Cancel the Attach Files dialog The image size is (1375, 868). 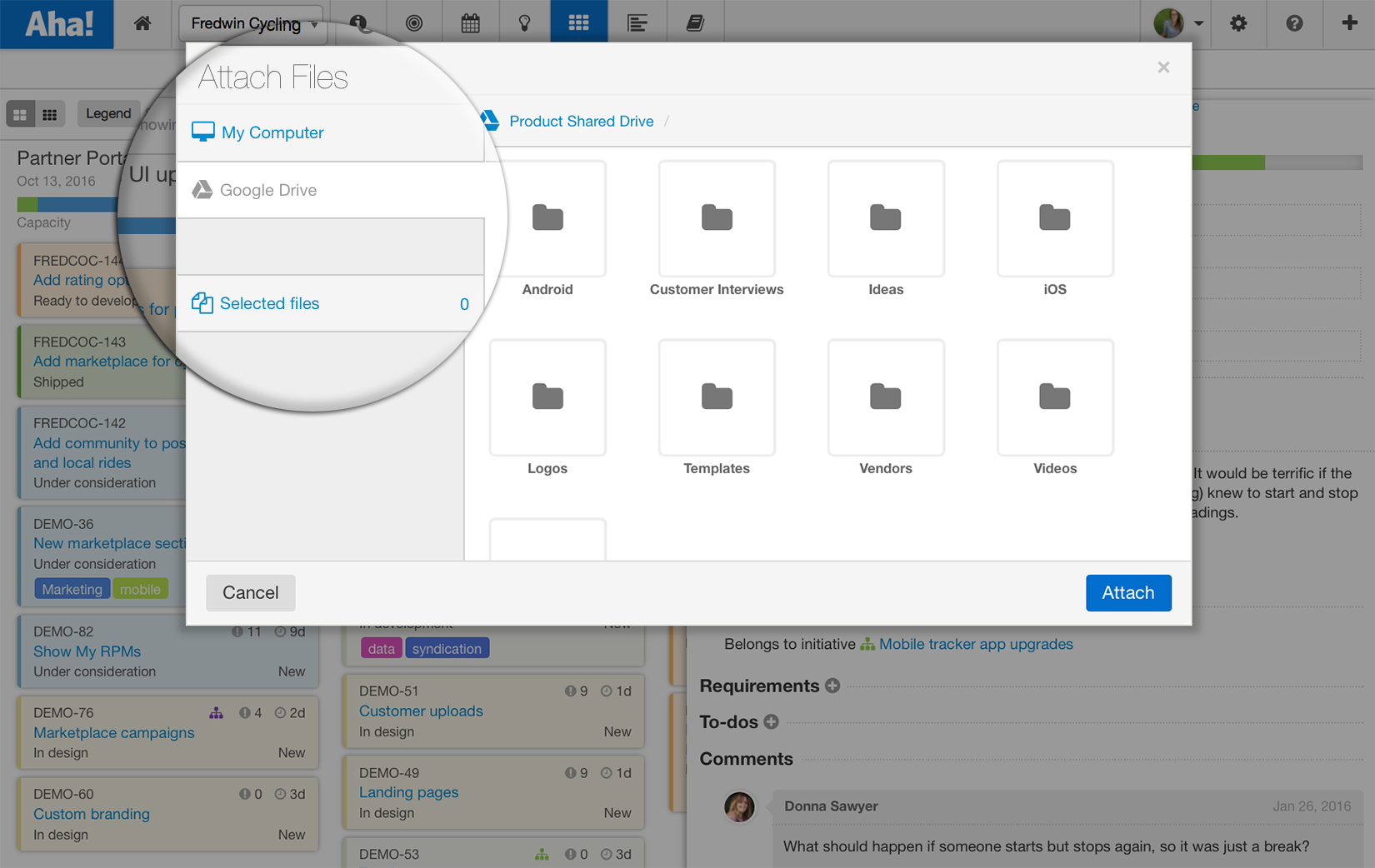click(251, 593)
